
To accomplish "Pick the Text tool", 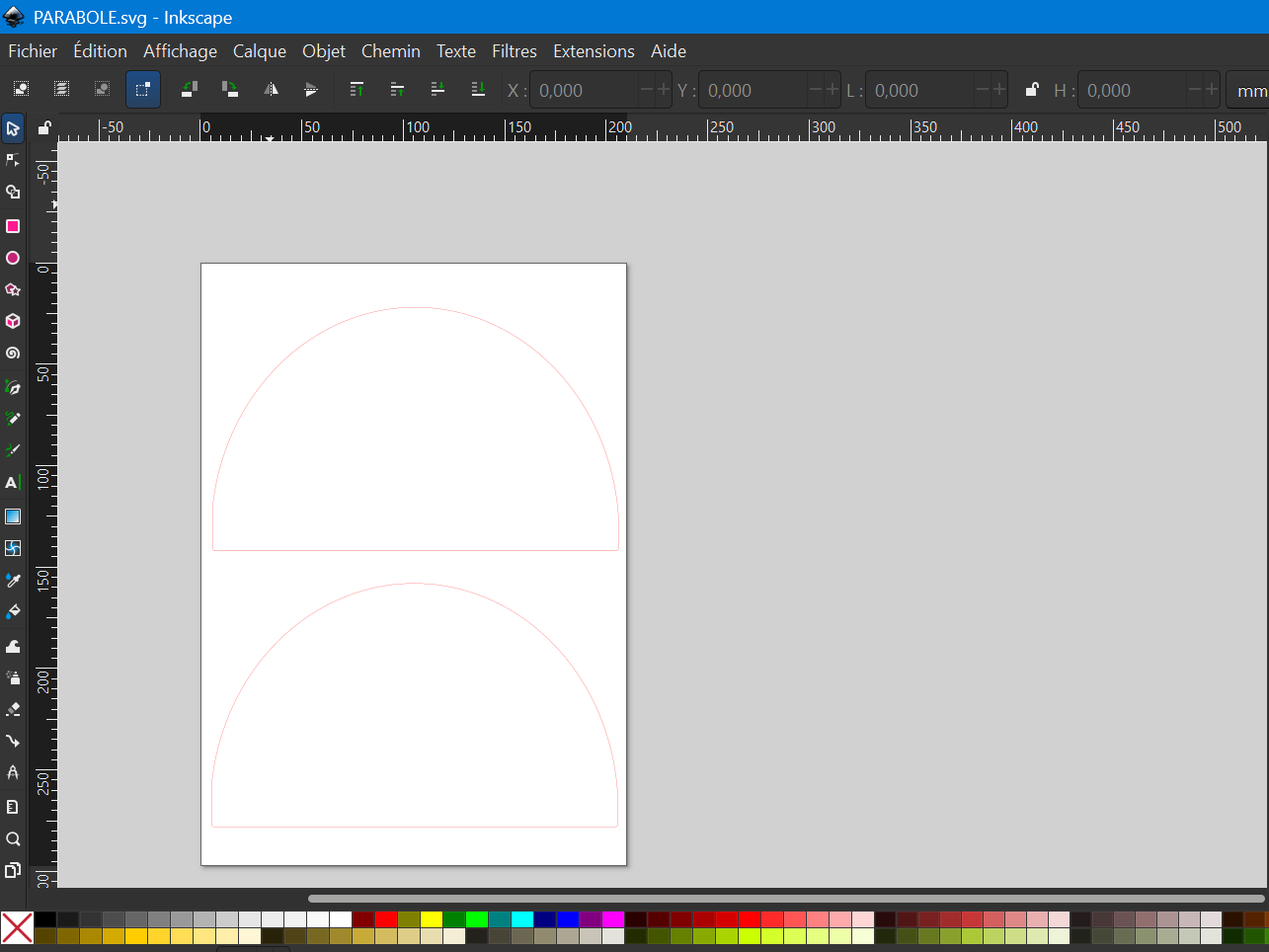I will (13, 483).
